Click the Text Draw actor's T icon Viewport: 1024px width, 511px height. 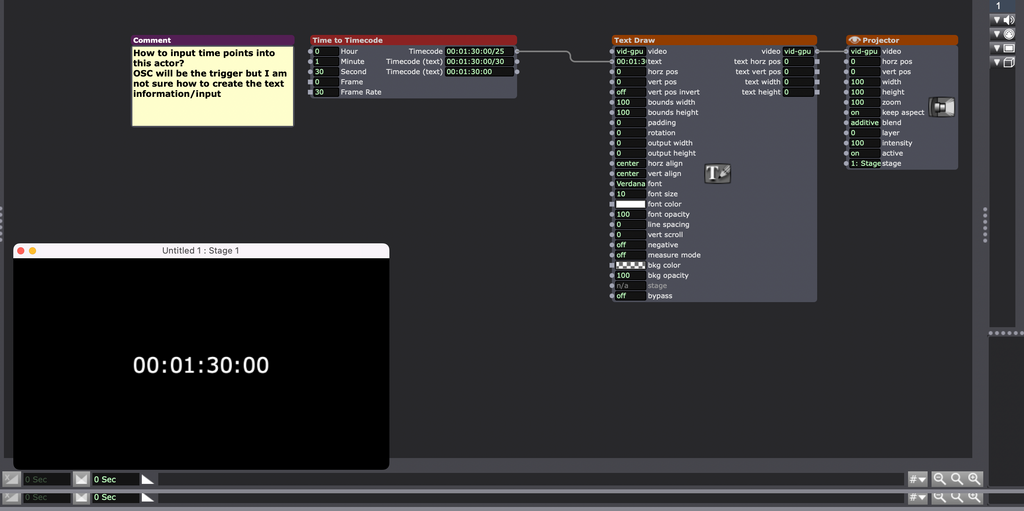(717, 173)
